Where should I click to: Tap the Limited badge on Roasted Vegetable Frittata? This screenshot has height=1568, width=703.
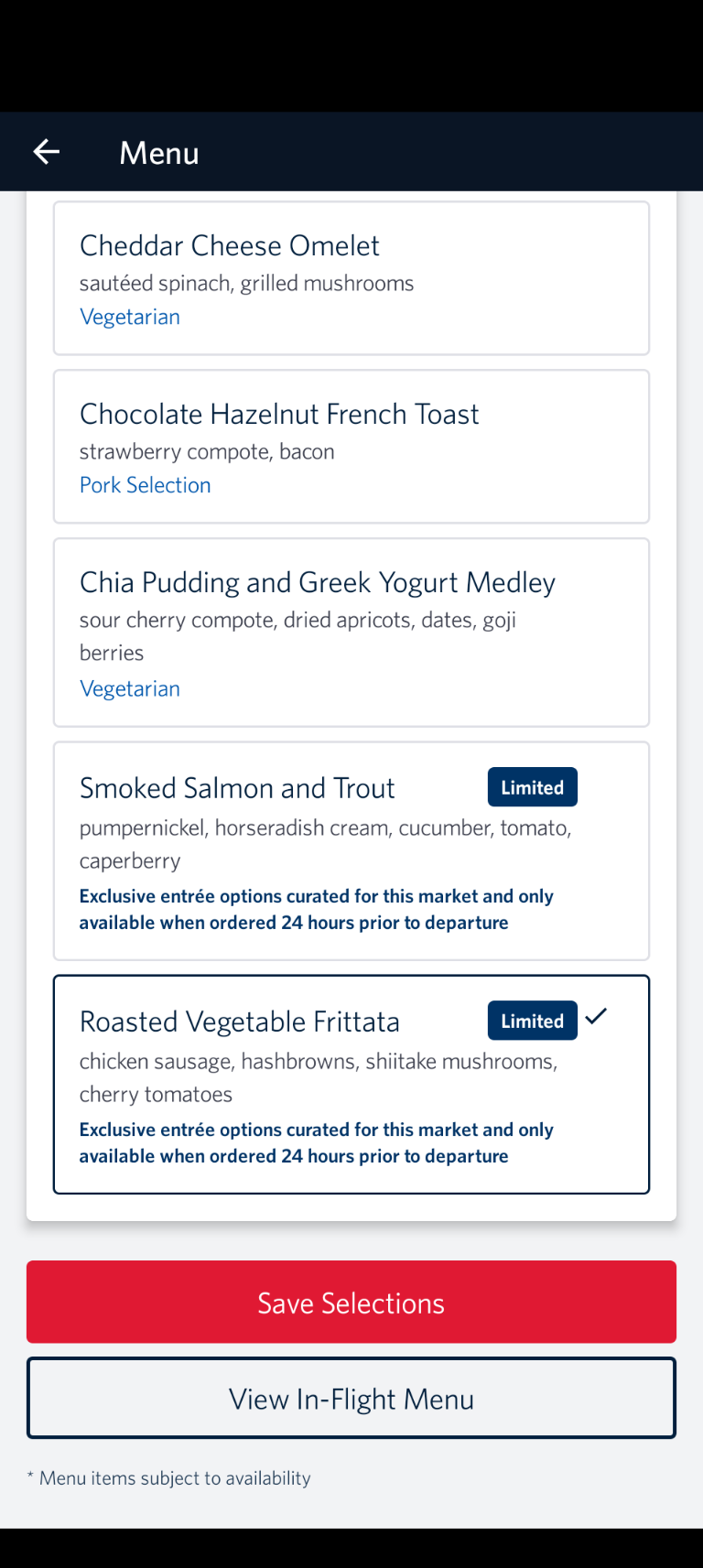point(532,1021)
